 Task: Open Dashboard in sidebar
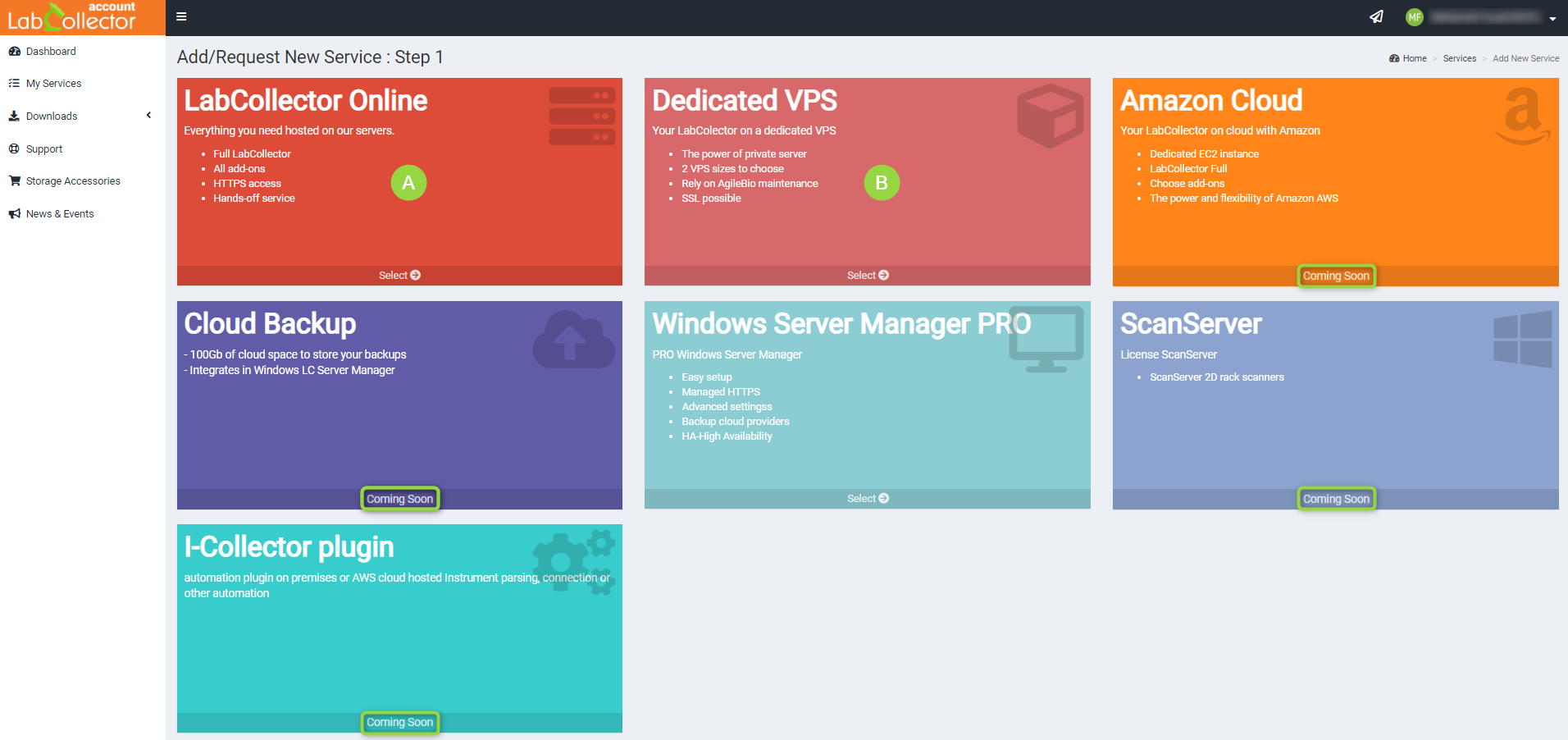(x=51, y=51)
